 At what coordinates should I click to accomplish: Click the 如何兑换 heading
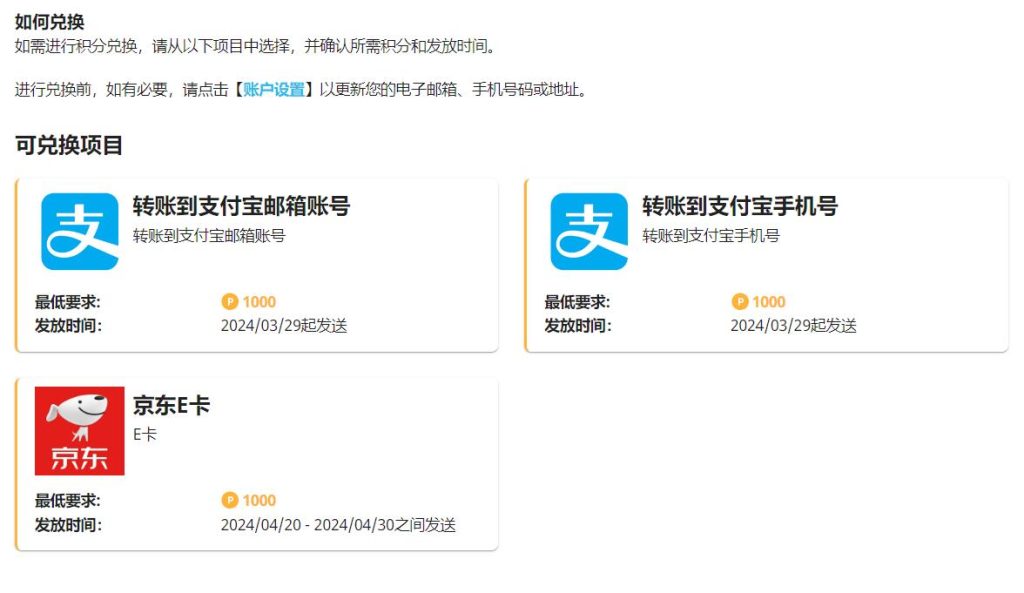pos(50,22)
